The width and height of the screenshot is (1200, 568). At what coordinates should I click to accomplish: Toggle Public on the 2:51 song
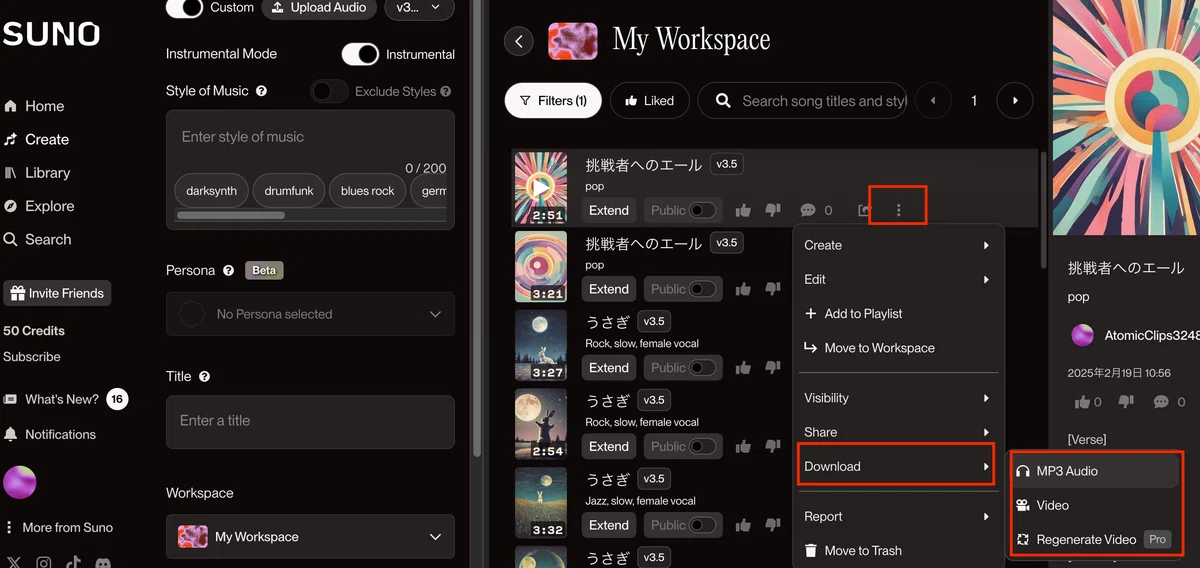[x=703, y=210]
